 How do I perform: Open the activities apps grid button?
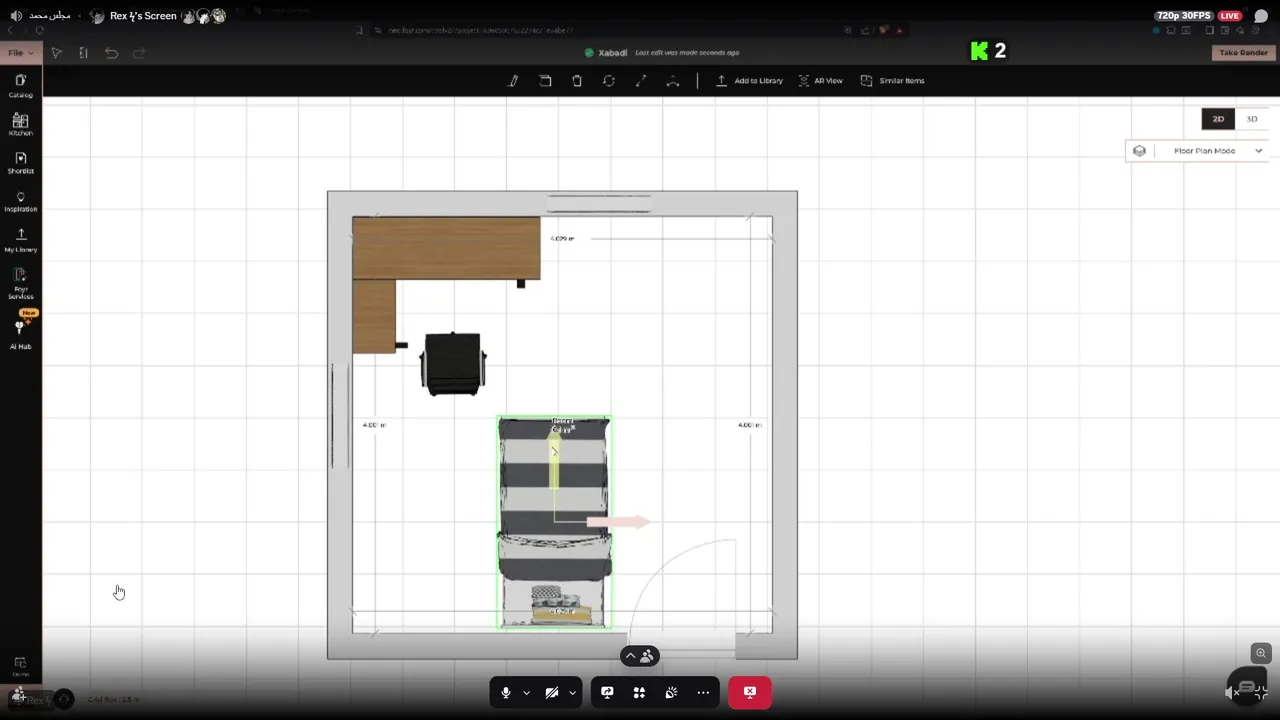tap(639, 692)
